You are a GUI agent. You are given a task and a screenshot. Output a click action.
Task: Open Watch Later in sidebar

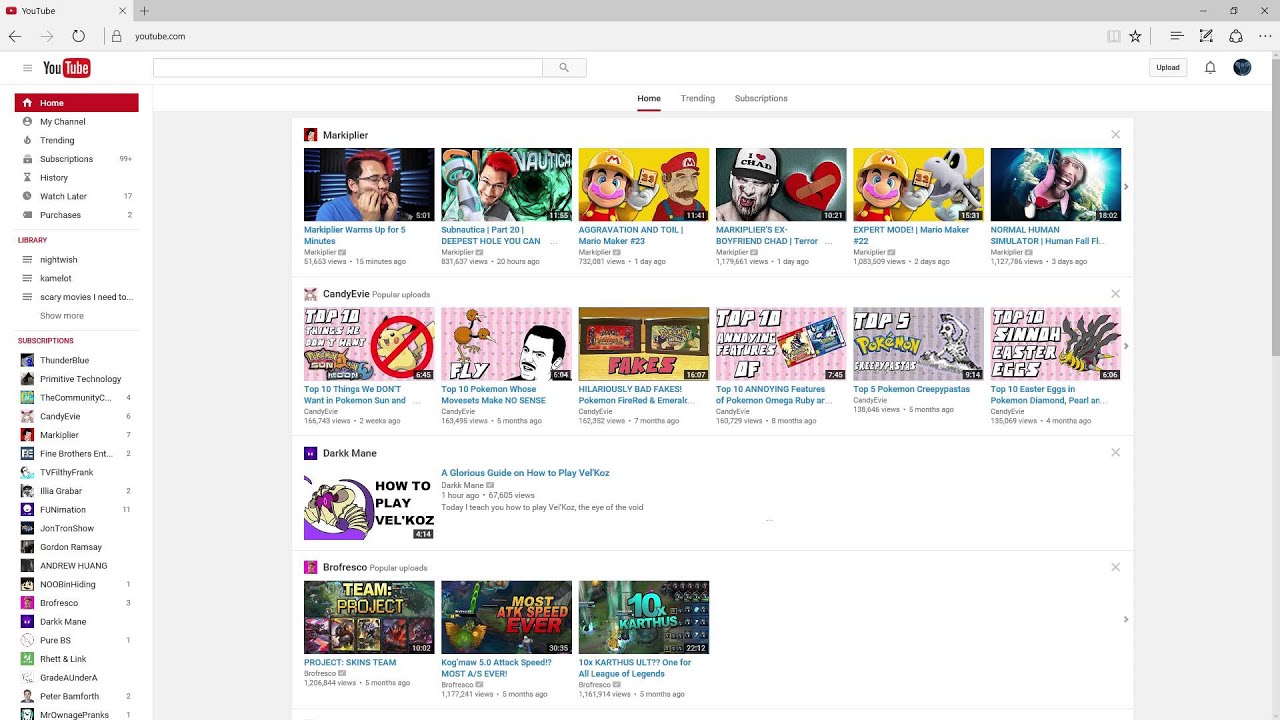coord(76,197)
